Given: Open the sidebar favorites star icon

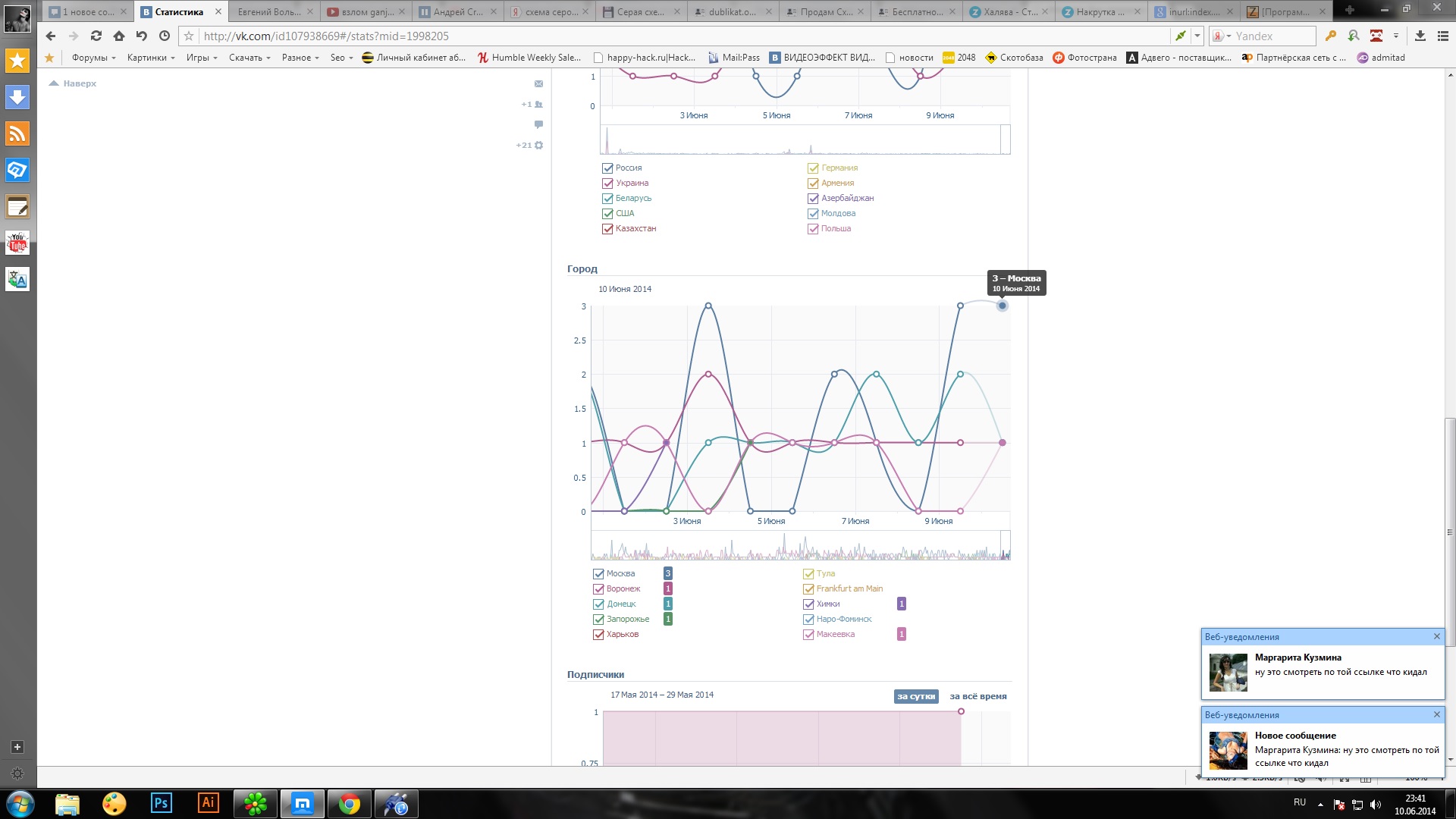Looking at the screenshot, I should (17, 61).
